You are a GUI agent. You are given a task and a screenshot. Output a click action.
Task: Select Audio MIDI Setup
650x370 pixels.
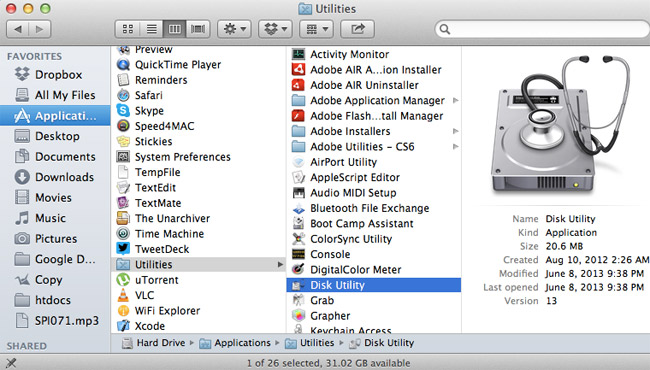(x=374, y=193)
